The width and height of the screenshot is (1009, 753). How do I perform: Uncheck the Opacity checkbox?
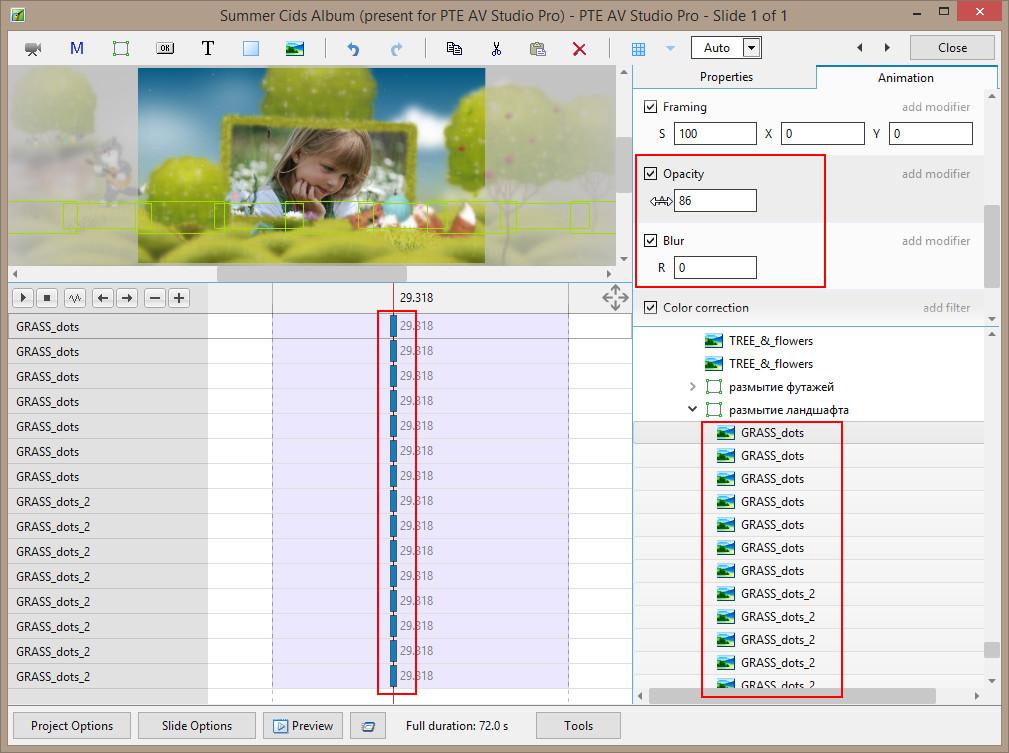[x=651, y=174]
